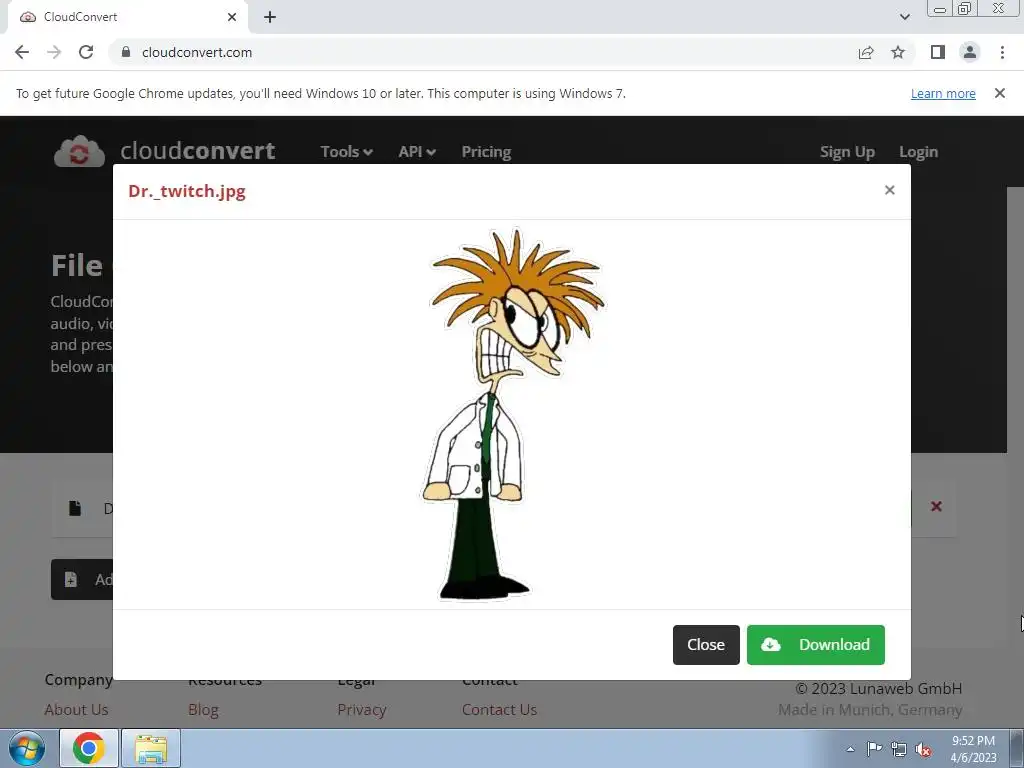Open a new tab with plus button
1024x768 pixels.
pos(270,17)
